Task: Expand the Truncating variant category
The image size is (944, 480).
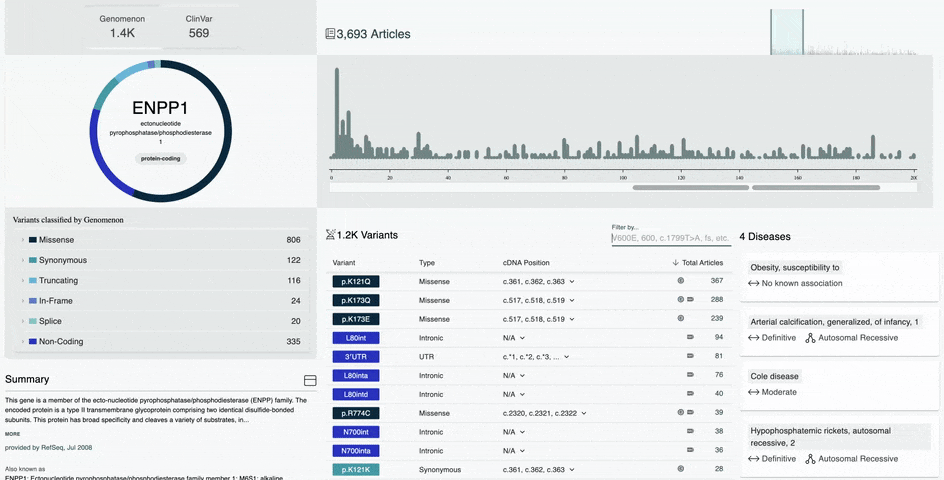Action: [x=23, y=281]
